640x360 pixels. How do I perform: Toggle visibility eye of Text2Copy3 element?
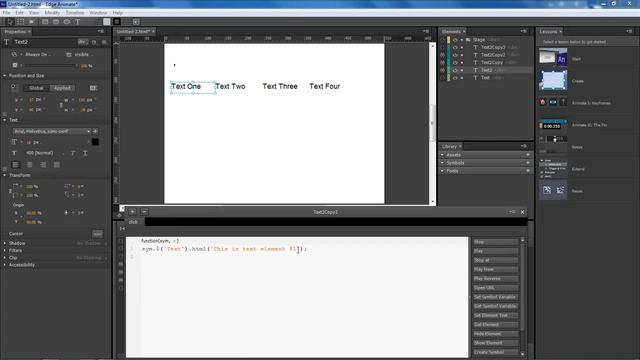(x=455, y=47)
